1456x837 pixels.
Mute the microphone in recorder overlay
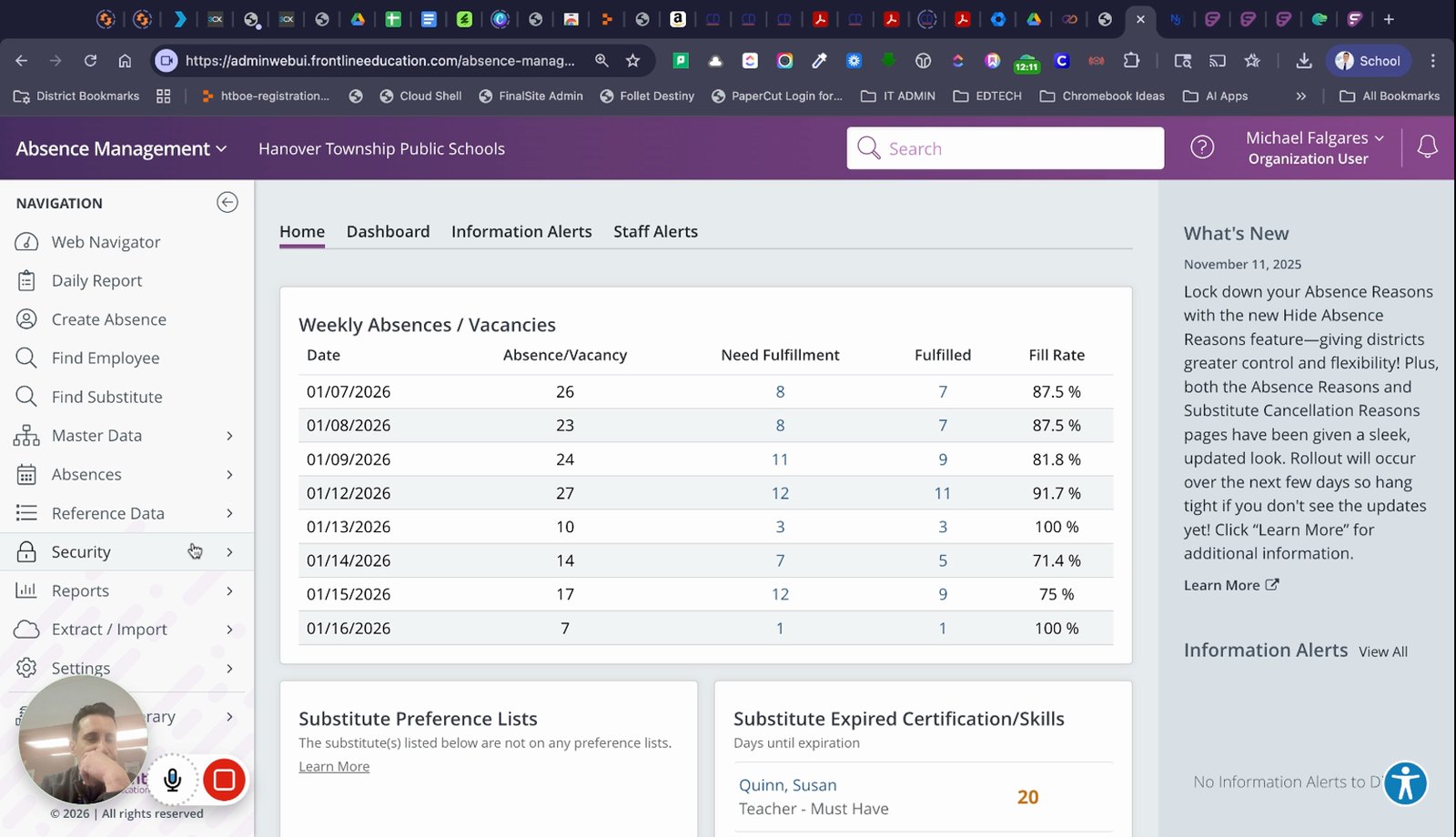173,780
